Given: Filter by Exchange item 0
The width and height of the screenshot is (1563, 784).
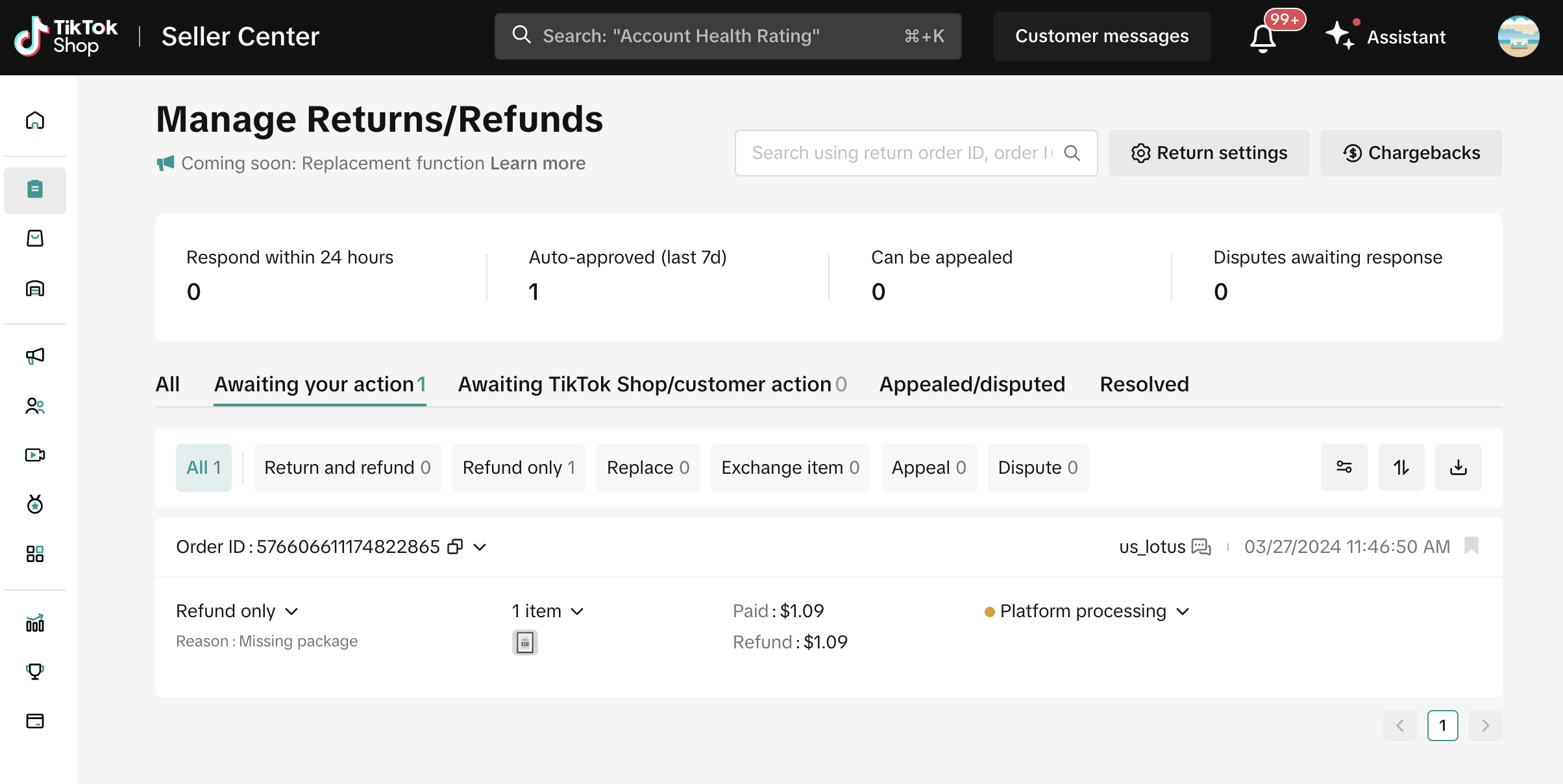Looking at the screenshot, I should (790, 467).
